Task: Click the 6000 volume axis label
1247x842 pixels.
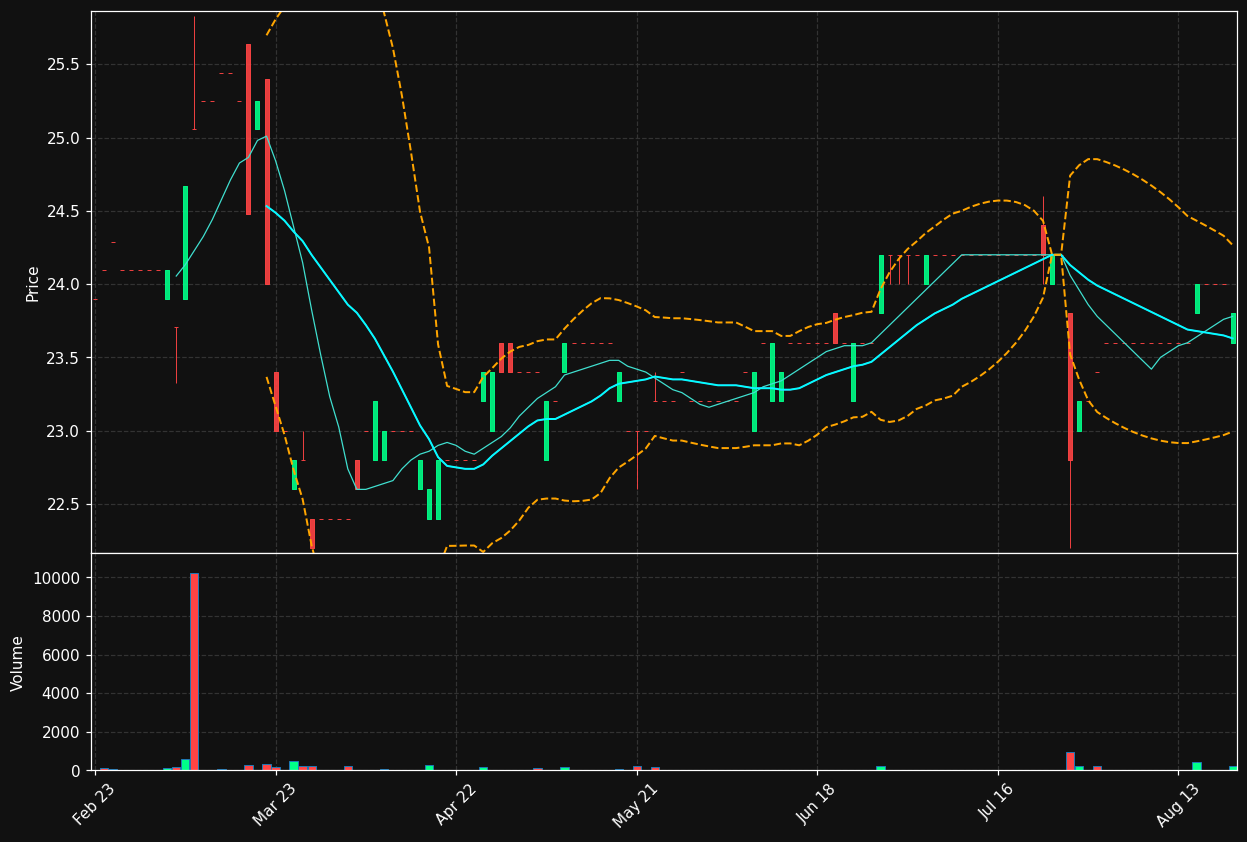Action: click(x=62, y=655)
